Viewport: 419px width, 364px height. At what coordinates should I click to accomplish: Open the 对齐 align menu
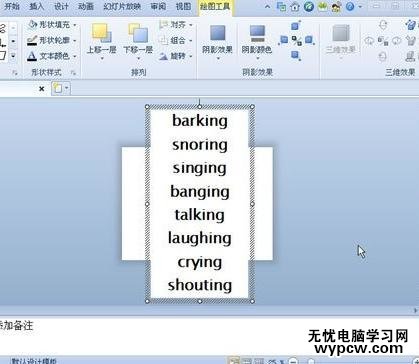coord(176,25)
